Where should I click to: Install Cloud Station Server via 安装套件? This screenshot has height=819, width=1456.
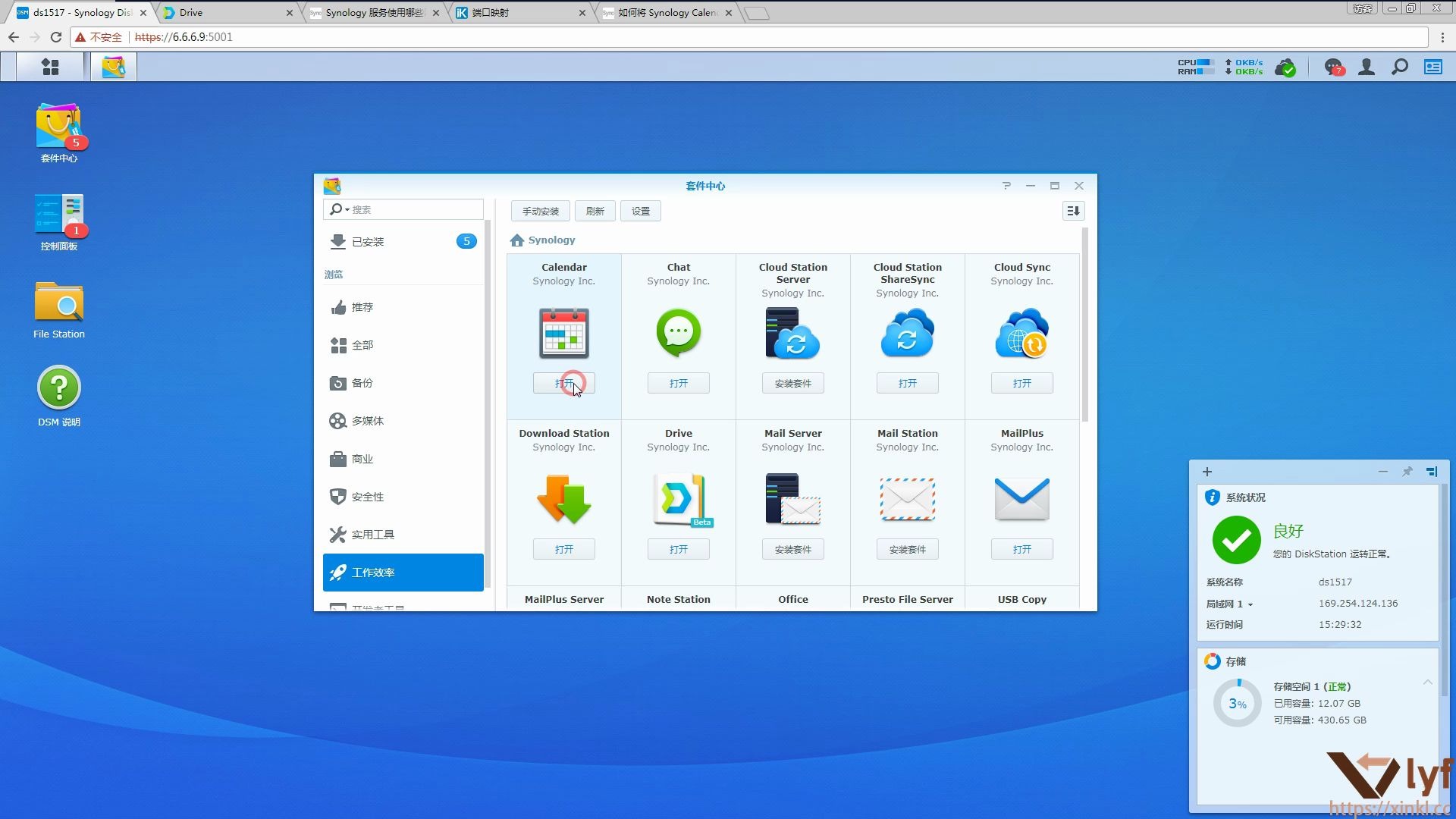[x=793, y=384]
